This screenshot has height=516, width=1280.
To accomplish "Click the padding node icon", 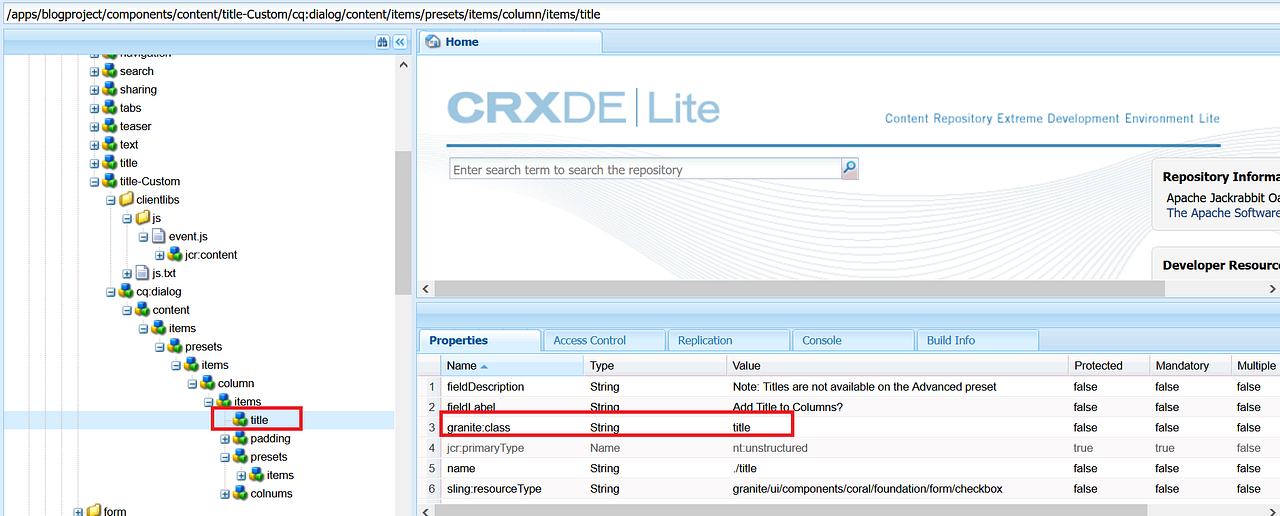I will click(x=240, y=438).
